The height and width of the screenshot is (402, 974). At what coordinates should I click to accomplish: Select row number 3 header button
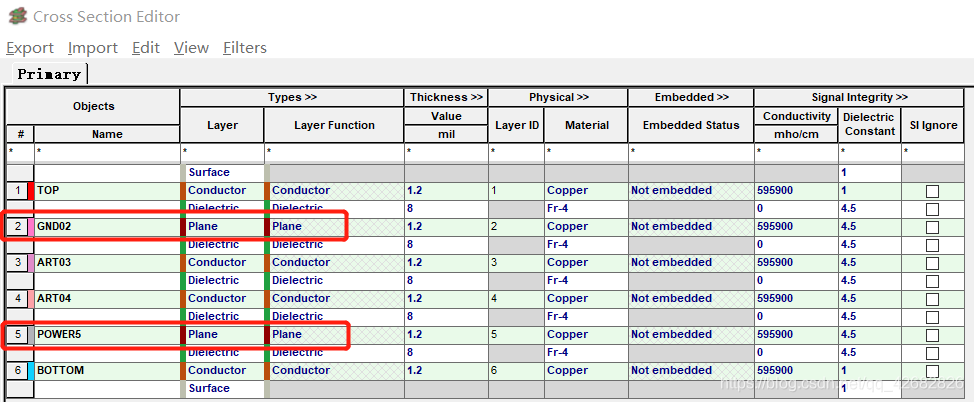click(x=17, y=263)
